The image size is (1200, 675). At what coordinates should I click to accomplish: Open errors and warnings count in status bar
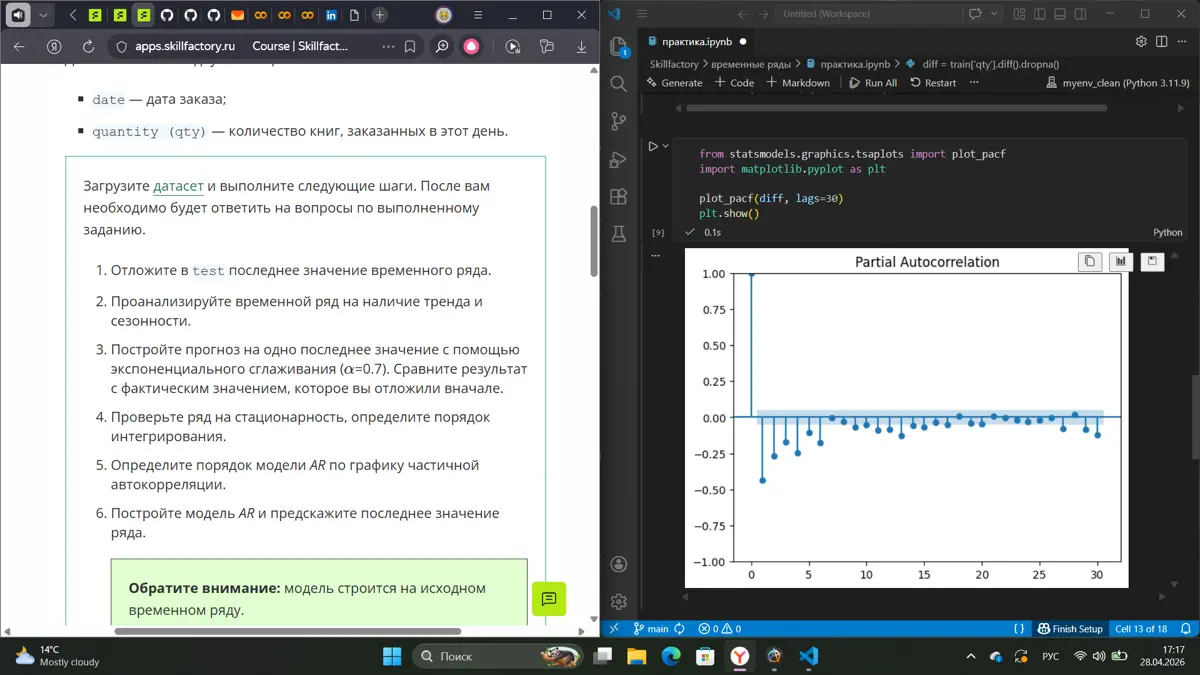tap(720, 629)
